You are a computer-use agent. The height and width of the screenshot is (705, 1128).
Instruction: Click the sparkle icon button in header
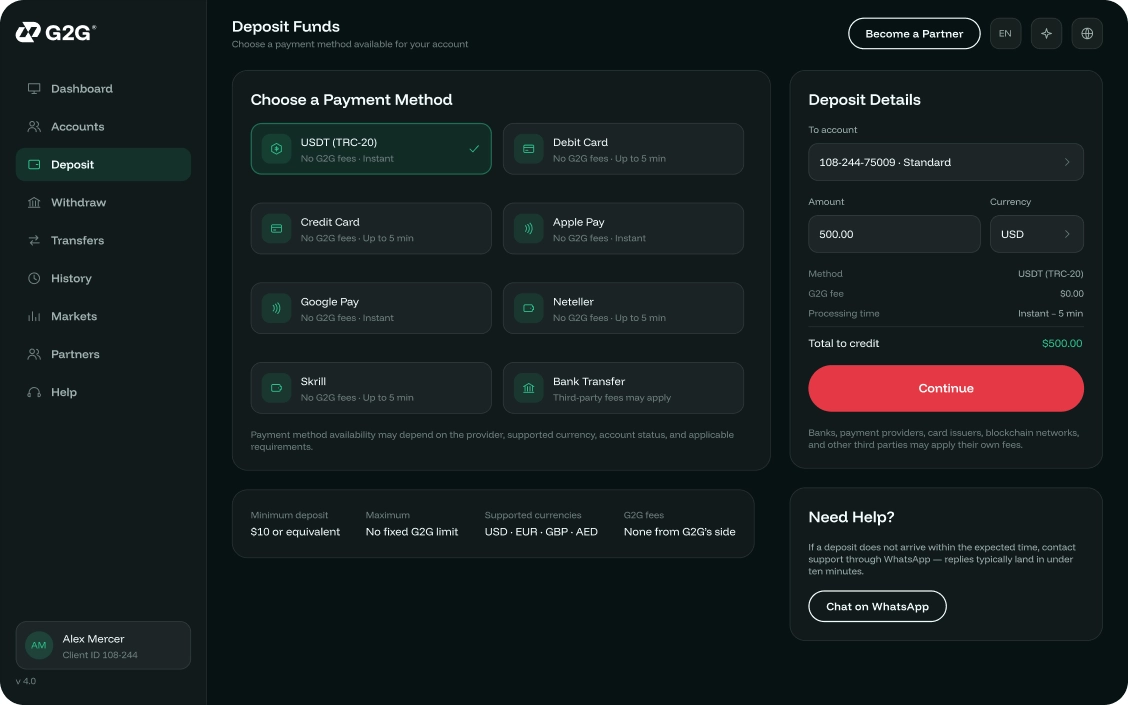pyautogui.click(x=1046, y=34)
